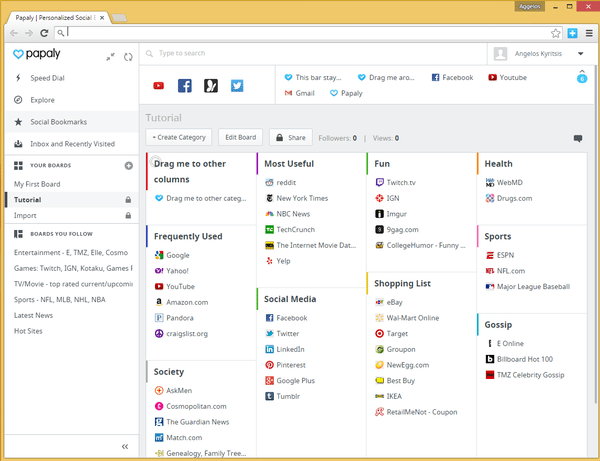This screenshot has width=600, height=461.
Task: Open the AskMen bookmark
Action: (173, 391)
